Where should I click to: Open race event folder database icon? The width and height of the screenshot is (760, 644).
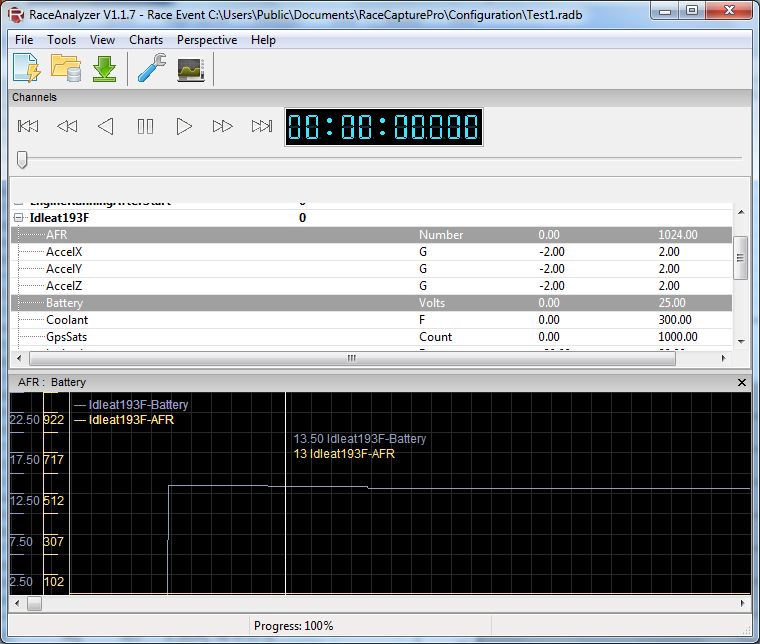point(66,68)
